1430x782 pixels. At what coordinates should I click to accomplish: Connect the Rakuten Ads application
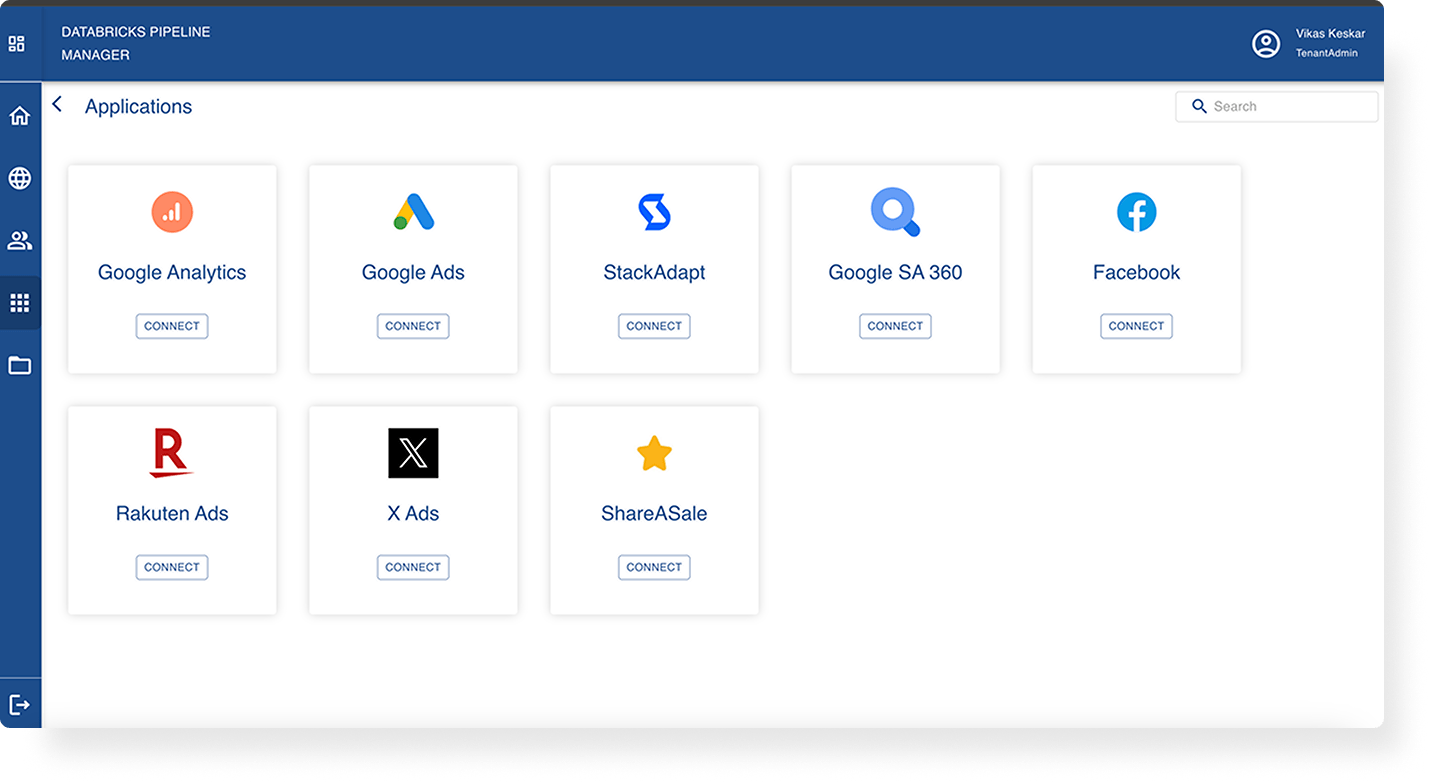pyautogui.click(x=172, y=567)
